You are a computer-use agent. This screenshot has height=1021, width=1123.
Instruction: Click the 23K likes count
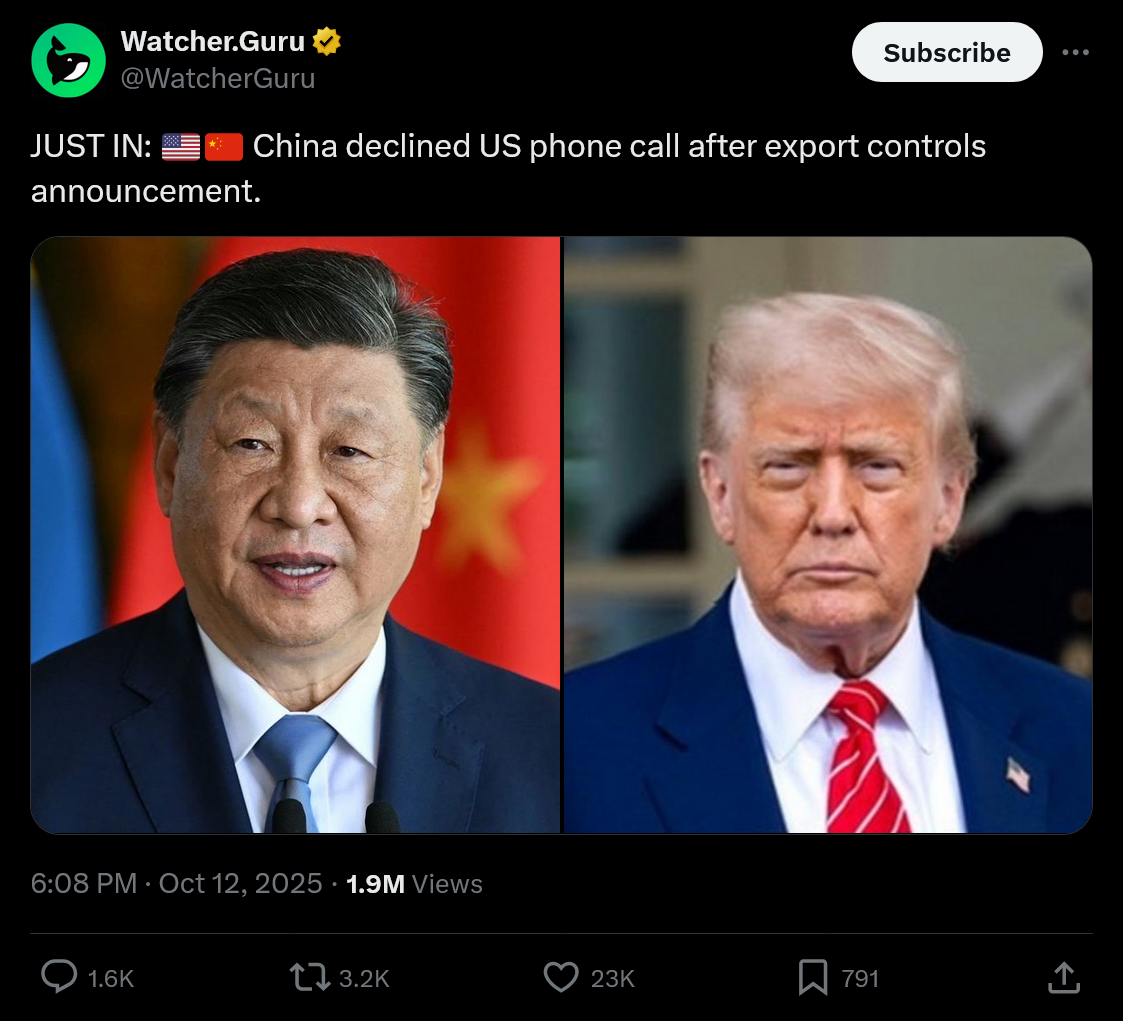pyautogui.click(x=612, y=979)
